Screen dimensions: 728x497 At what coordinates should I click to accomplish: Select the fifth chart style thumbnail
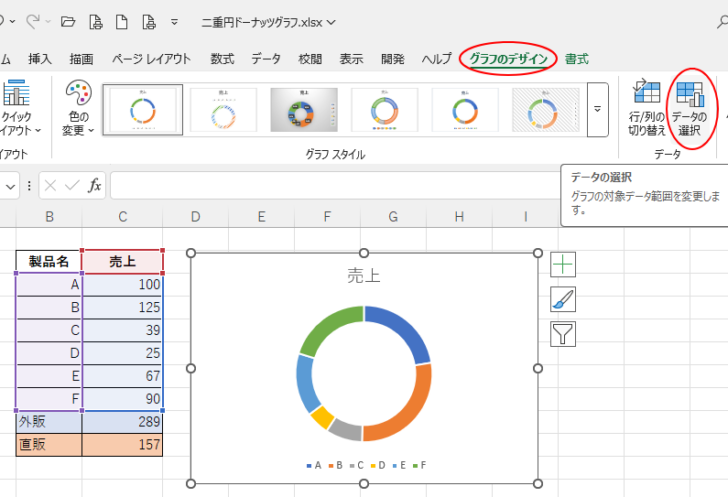point(465,110)
